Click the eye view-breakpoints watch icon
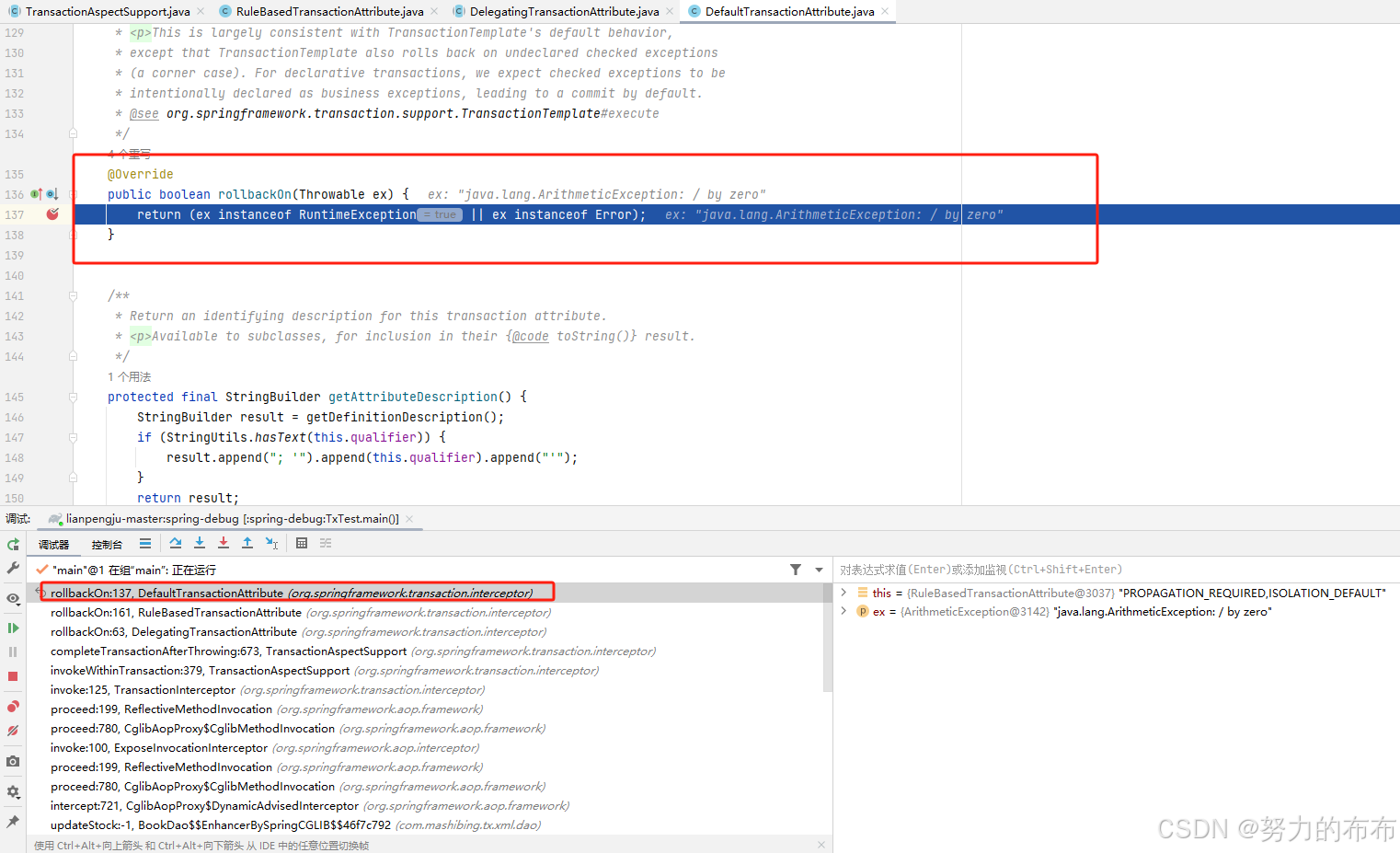Viewport: 1400px width, 853px height. [13, 598]
